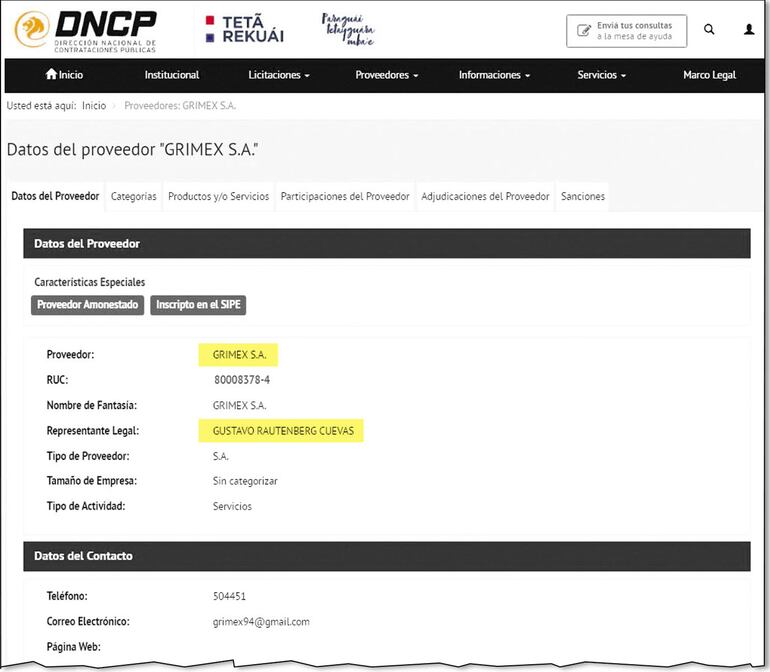This screenshot has height=672, width=770.
Task: Click representative GUSTAVO RAUTENBERG CUEVAS
Action: coord(283,431)
